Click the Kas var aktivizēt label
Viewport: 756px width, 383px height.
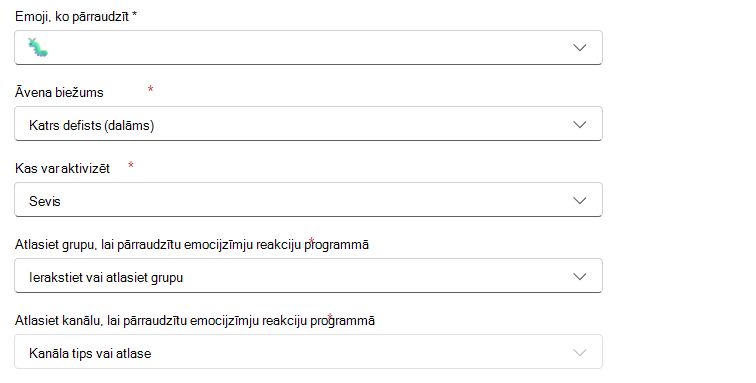[x=63, y=168]
